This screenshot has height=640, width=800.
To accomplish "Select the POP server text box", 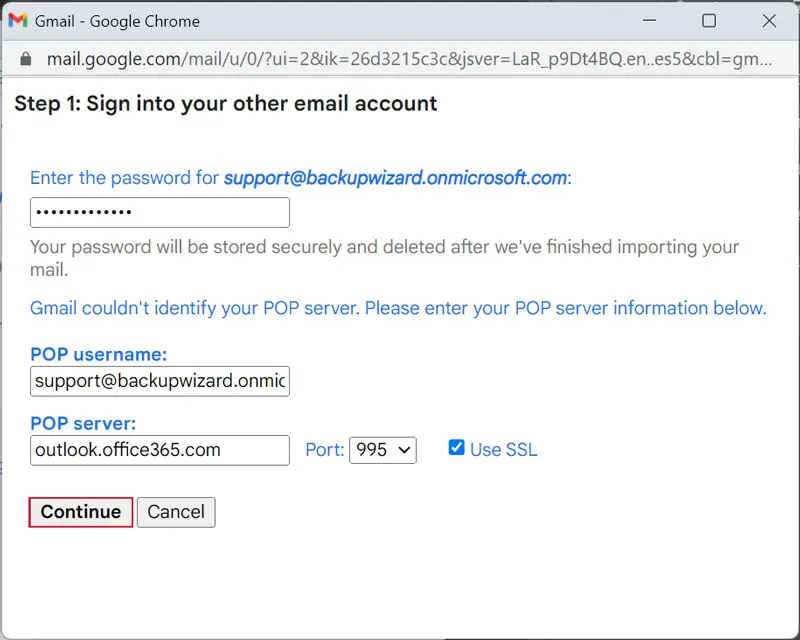I will (160, 450).
